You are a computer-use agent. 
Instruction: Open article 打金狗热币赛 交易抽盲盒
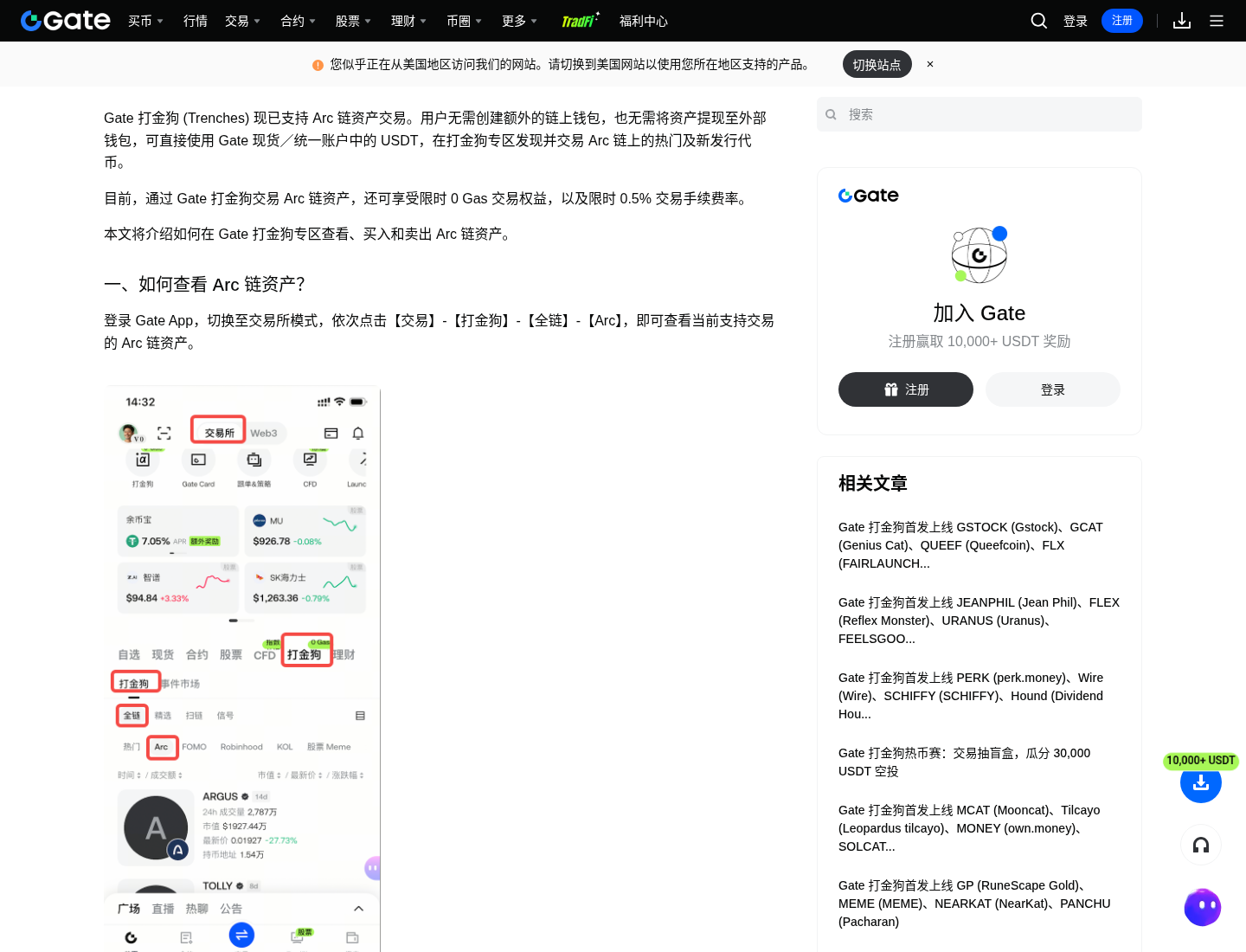(979, 762)
